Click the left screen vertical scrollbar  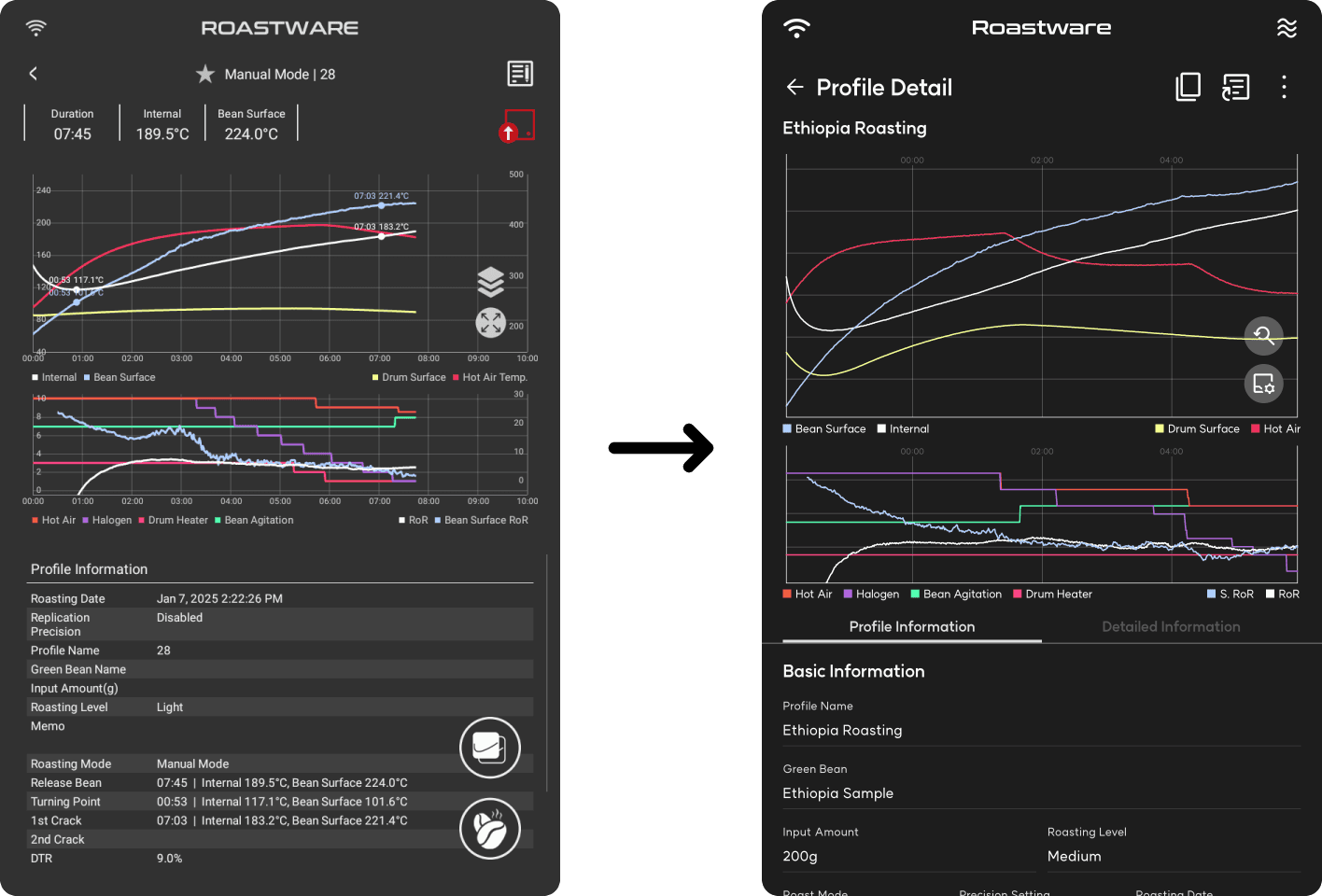pos(547,672)
